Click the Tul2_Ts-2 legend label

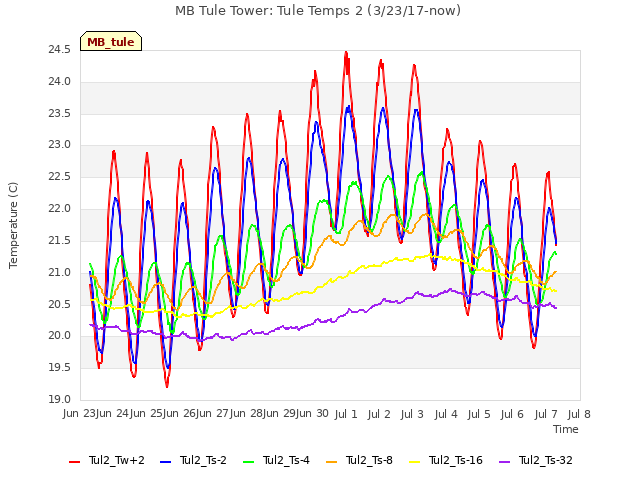click(x=203, y=460)
